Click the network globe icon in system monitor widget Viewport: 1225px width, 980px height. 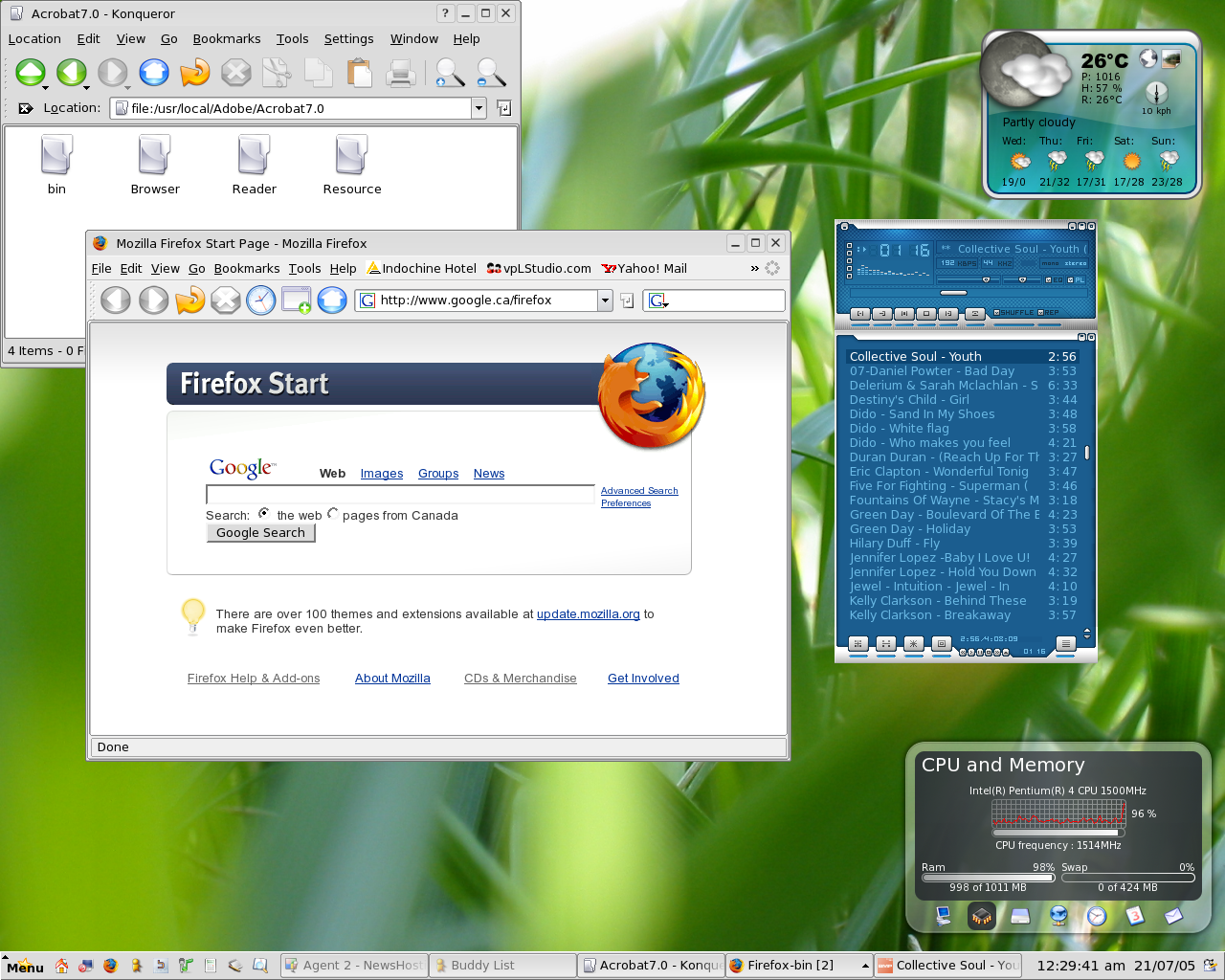[1058, 917]
